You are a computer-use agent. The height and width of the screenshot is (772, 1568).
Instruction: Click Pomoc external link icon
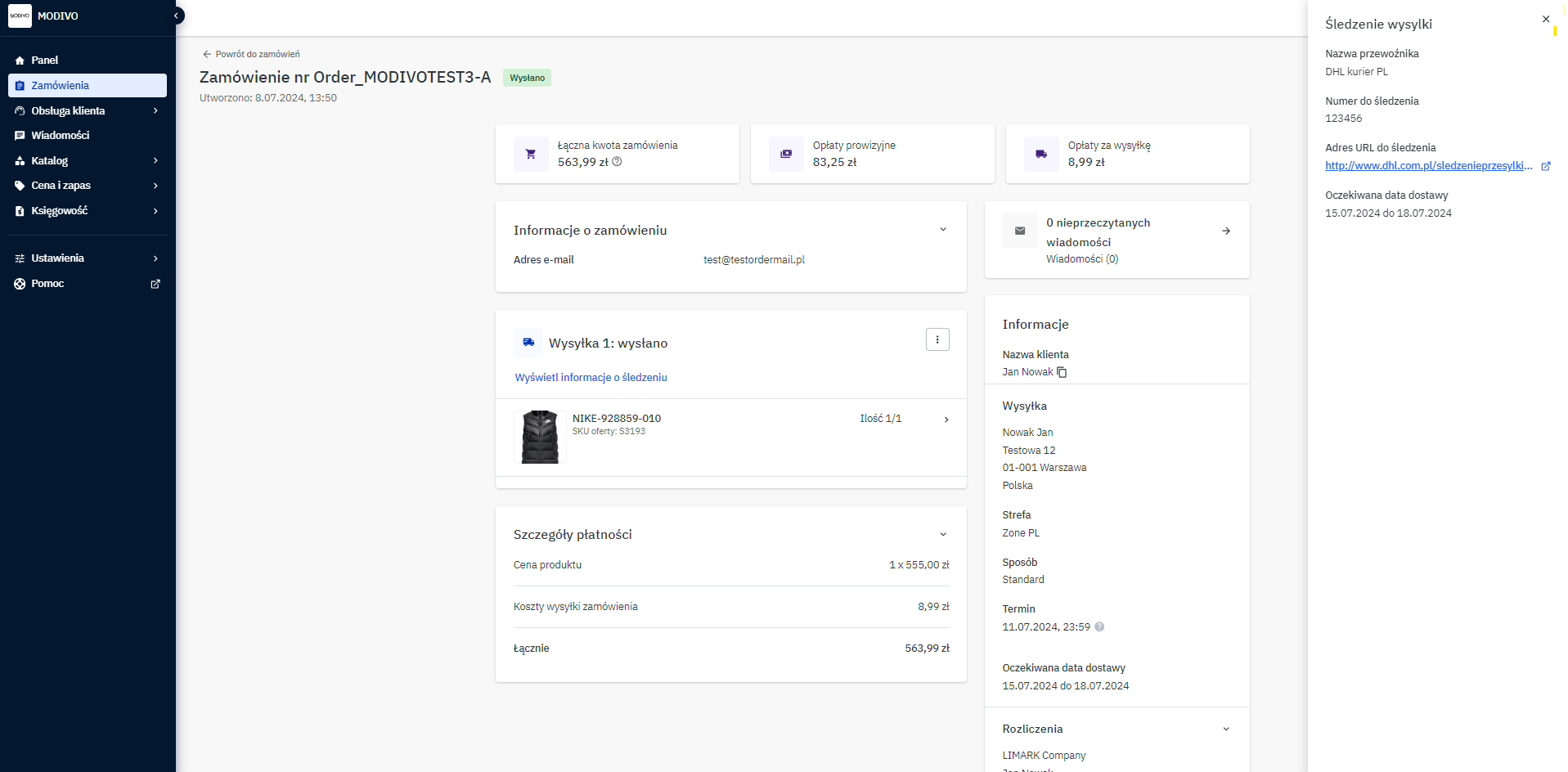[x=155, y=284]
